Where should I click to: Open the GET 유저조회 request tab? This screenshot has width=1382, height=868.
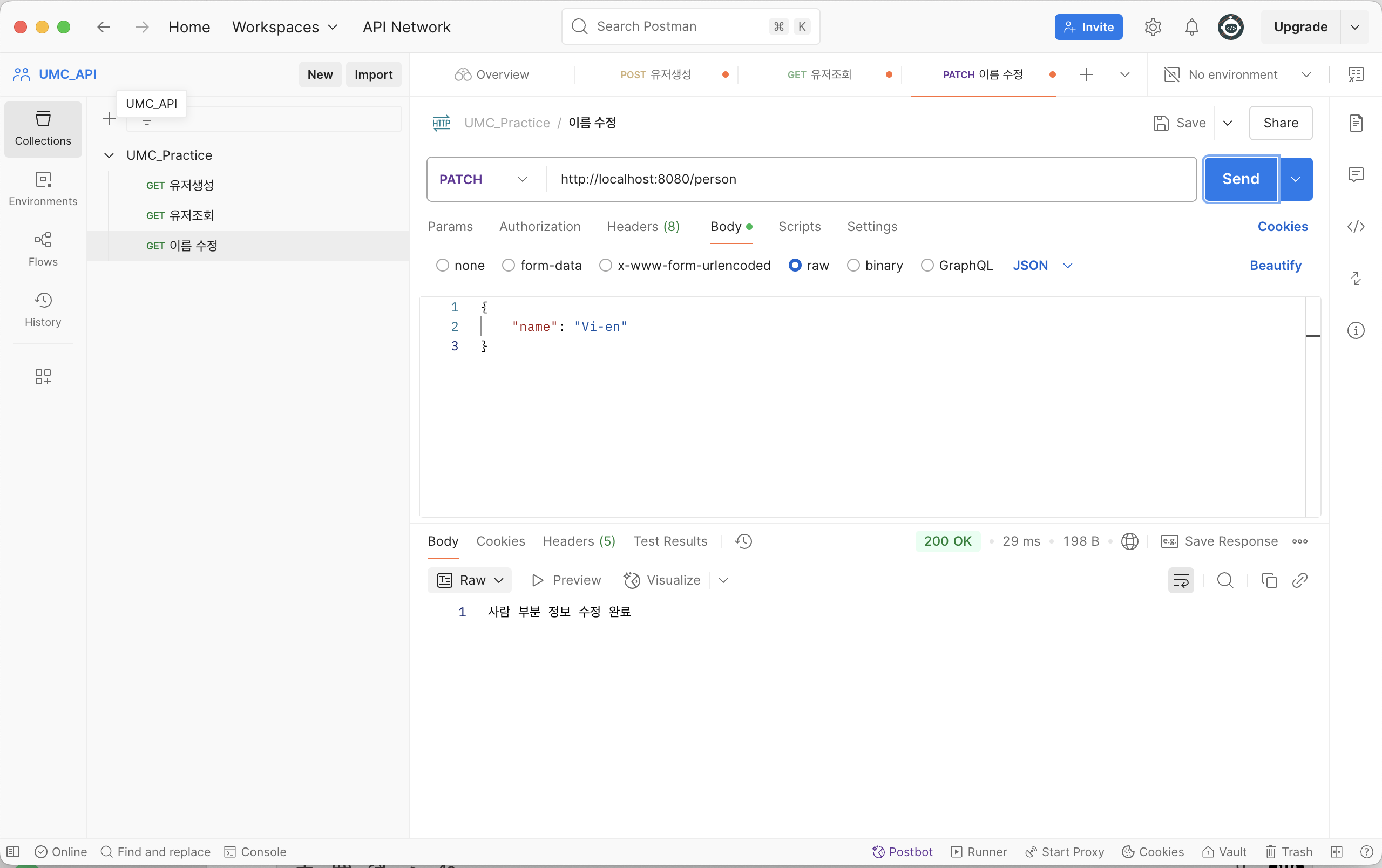[819, 74]
